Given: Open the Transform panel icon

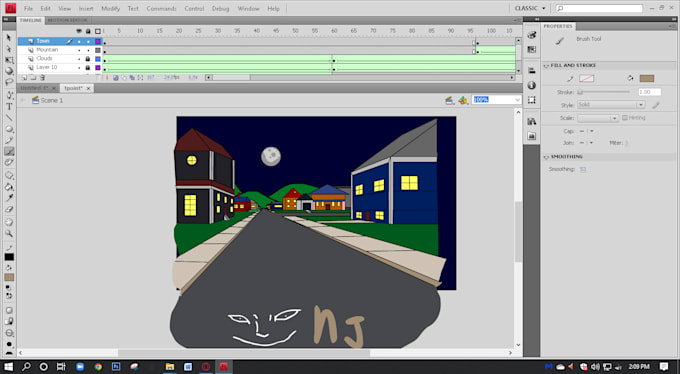Looking at the screenshot, I should tap(532, 100).
